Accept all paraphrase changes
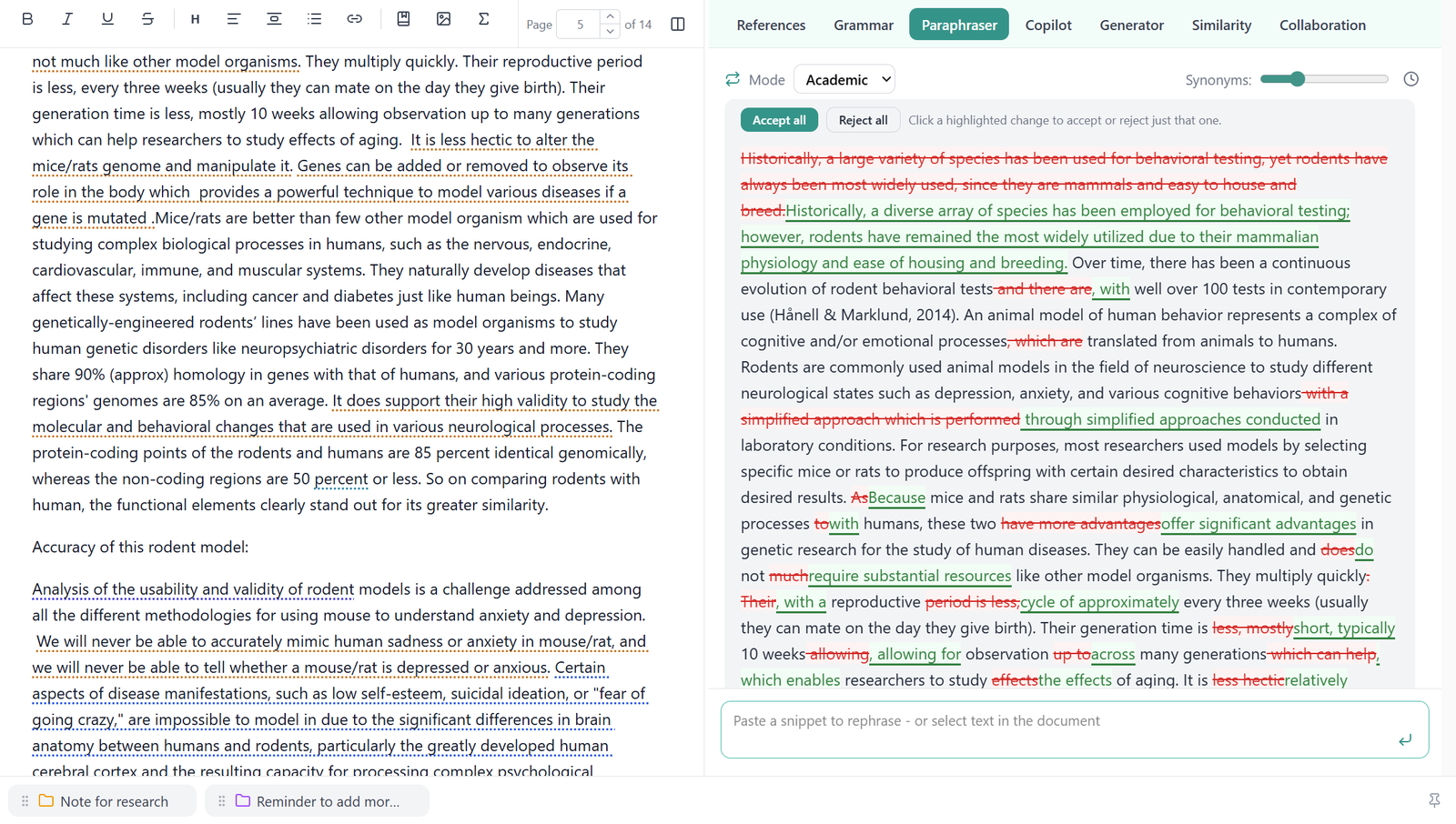The height and width of the screenshot is (824, 1456). pyautogui.click(x=779, y=120)
